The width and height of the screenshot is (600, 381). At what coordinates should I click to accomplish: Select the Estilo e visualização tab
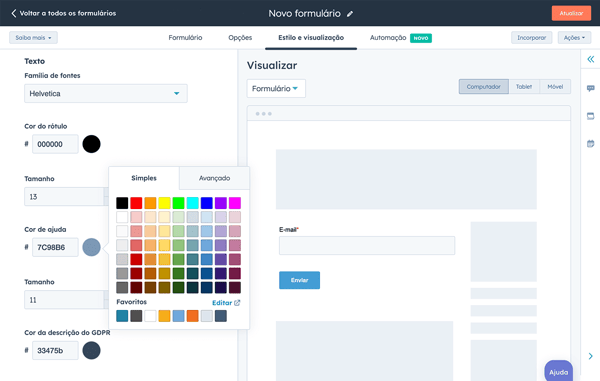311,37
